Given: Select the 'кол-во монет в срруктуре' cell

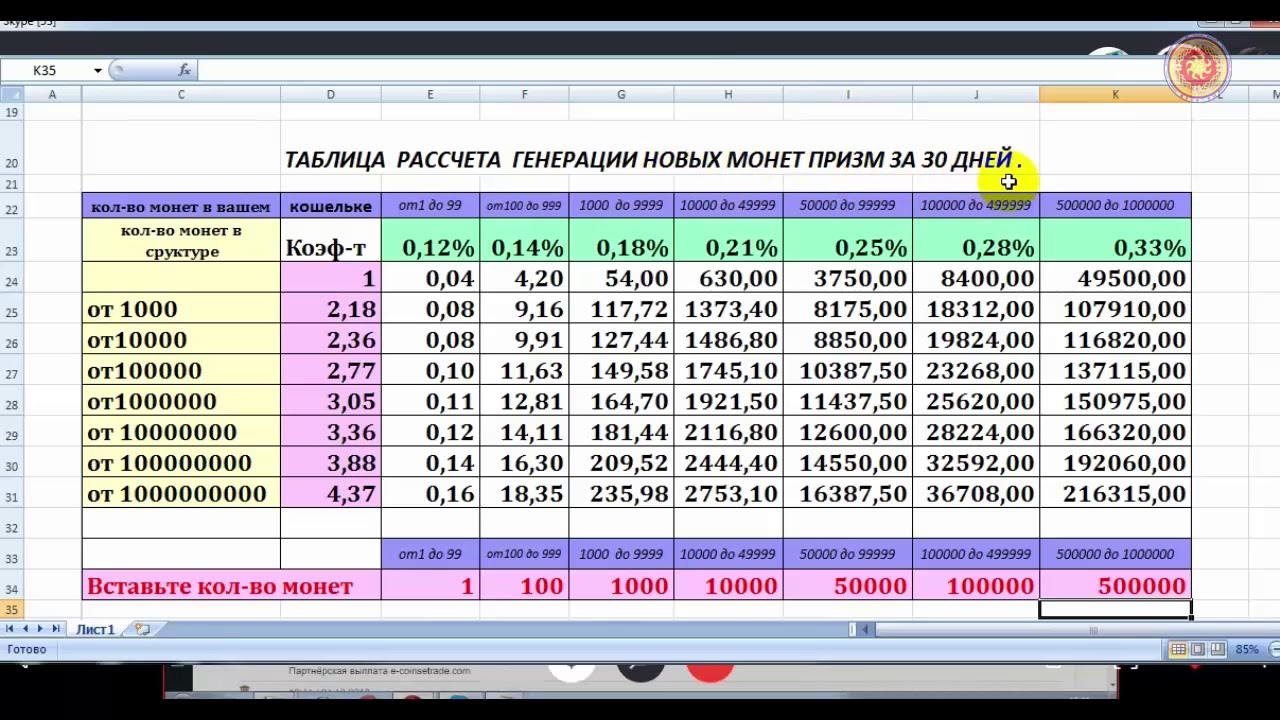Looking at the screenshot, I should click(181, 242).
